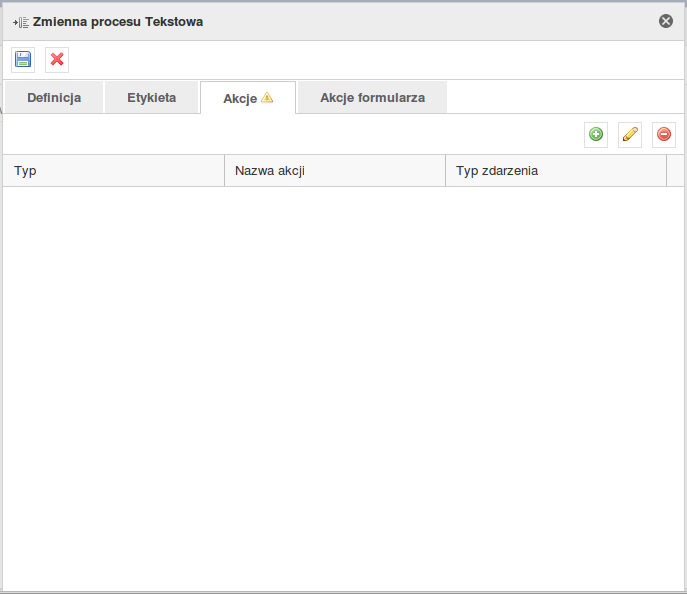Click the Nazwa akcji column header
The height and width of the screenshot is (594, 687).
[335, 171]
